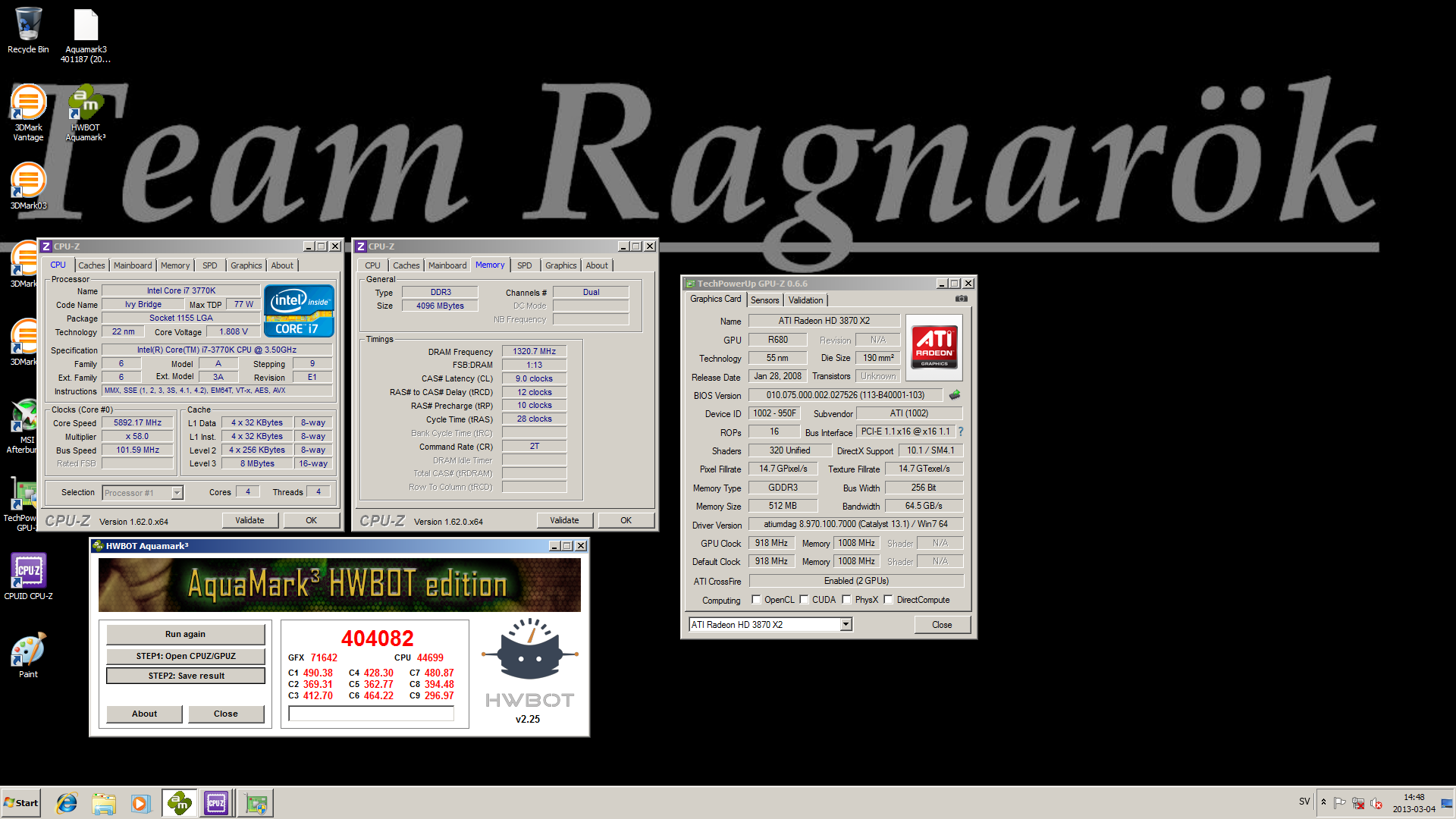Show hidden tray icons arrow
The width and height of the screenshot is (1456, 819).
click(x=1324, y=802)
